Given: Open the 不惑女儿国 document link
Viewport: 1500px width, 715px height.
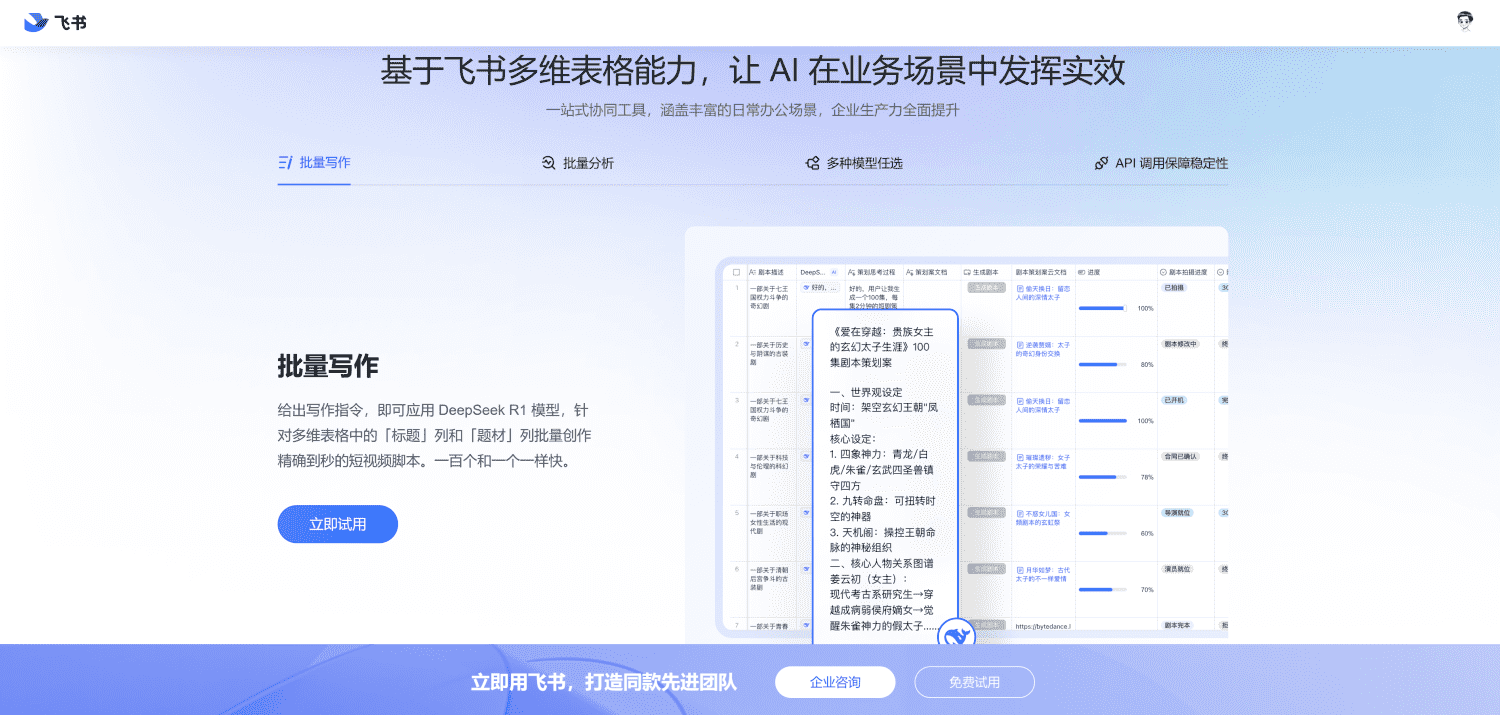Looking at the screenshot, I should pos(1043,518).
